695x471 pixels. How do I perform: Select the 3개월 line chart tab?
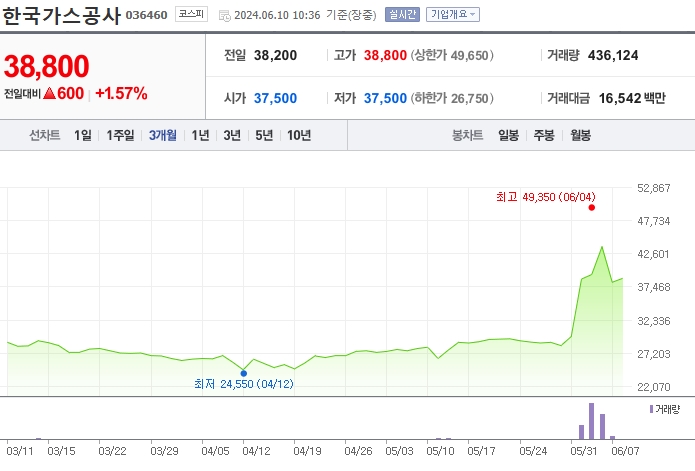[163, 135]
